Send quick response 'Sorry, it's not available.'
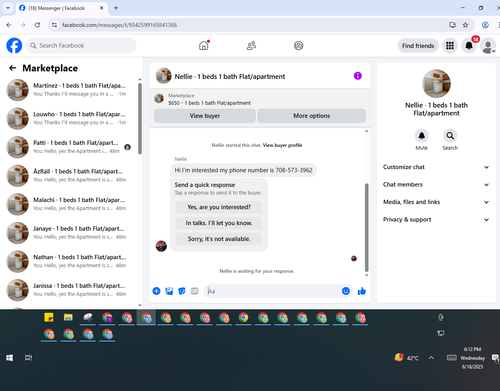 219,239
